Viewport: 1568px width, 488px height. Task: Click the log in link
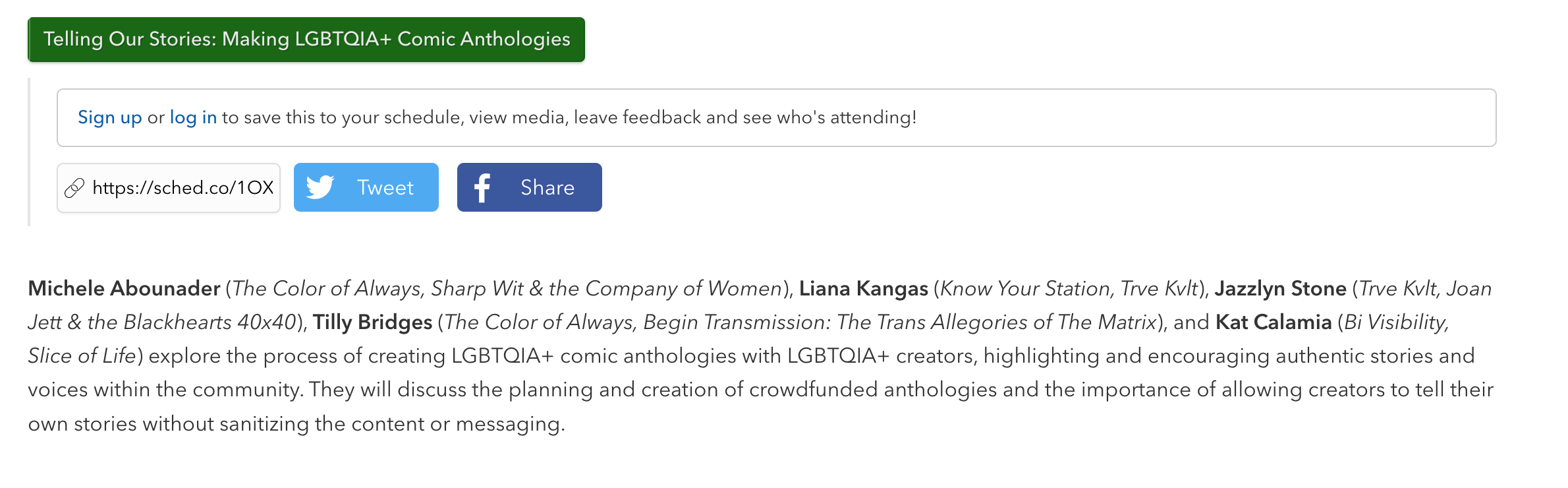[193, 117]
